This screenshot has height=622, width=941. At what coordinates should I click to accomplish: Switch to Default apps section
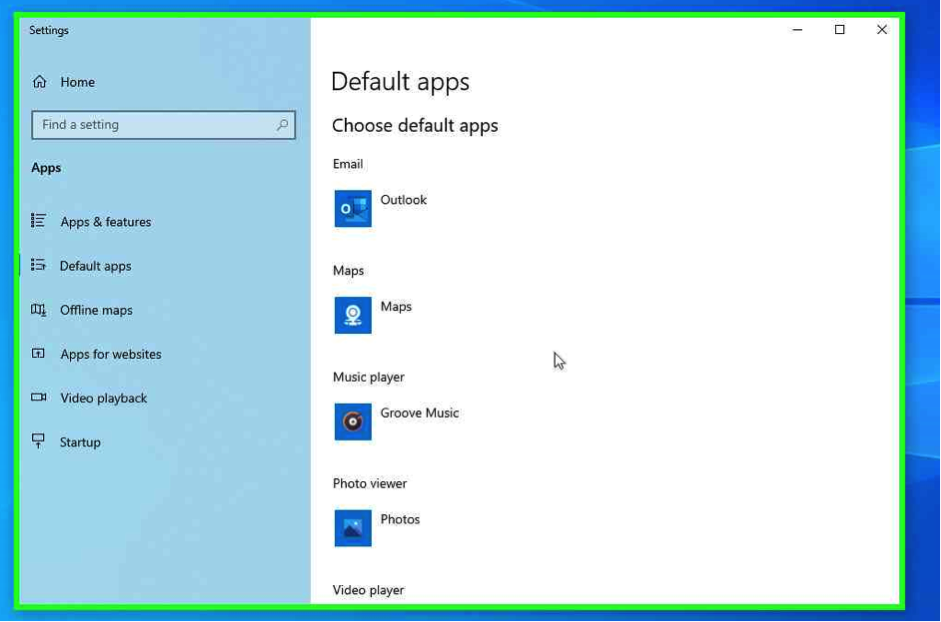point(95,266)
